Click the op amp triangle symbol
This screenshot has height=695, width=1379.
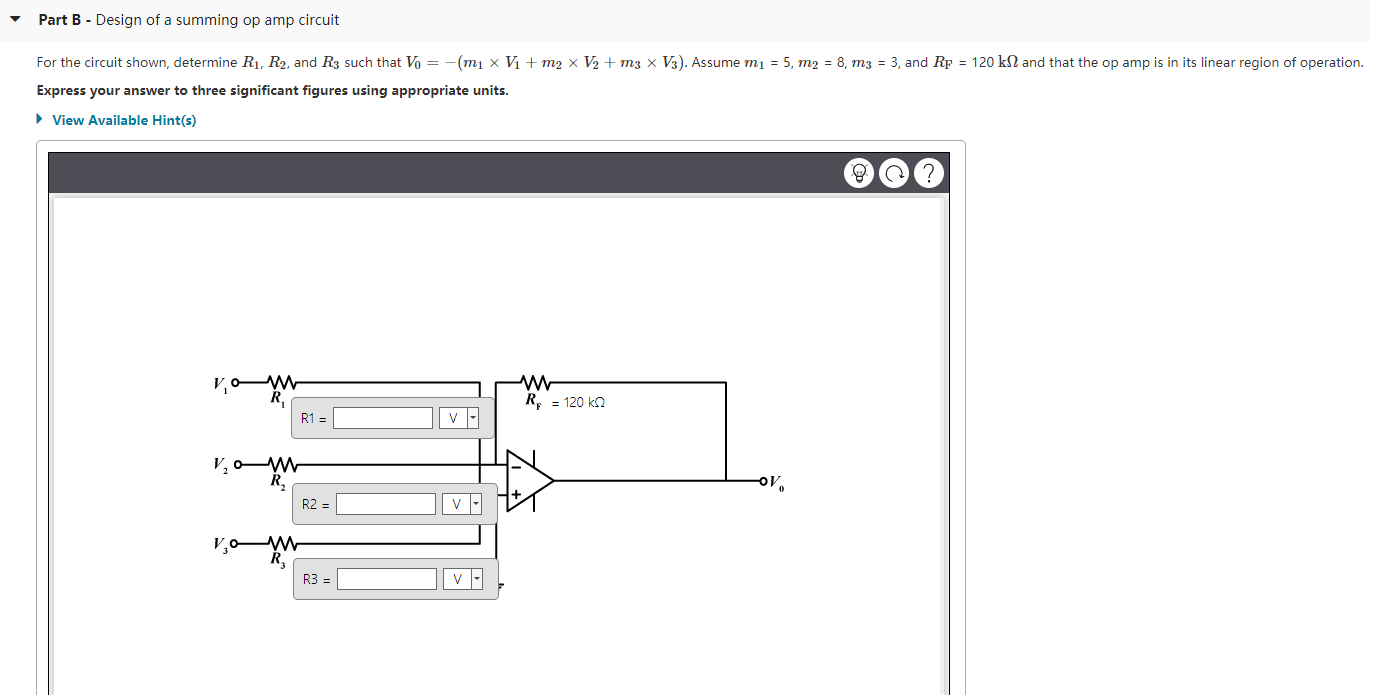pos(524,481)
